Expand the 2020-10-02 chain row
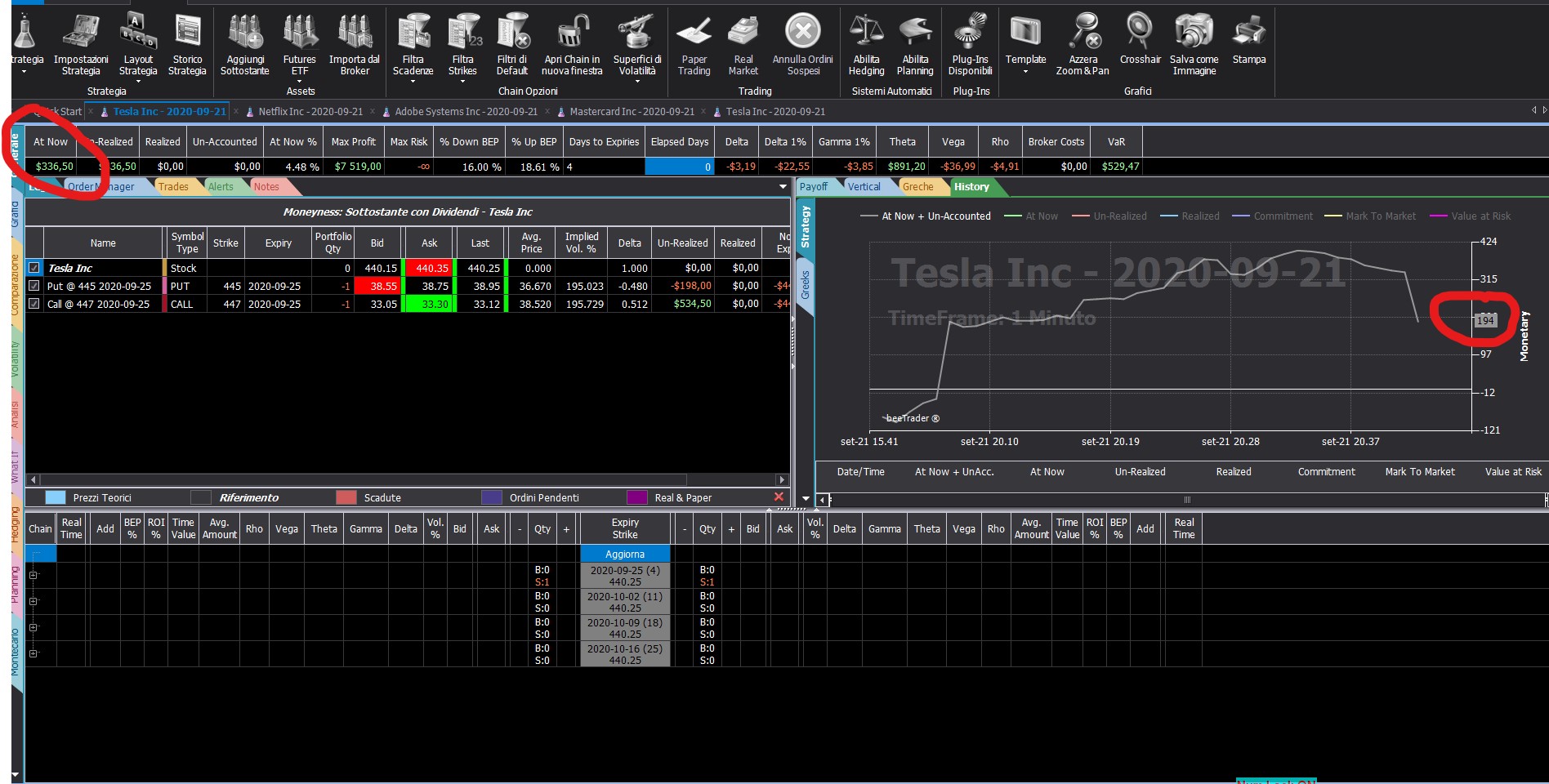Screen dimensions: 1549x784 pyautogui.click(x=33, y=602)
